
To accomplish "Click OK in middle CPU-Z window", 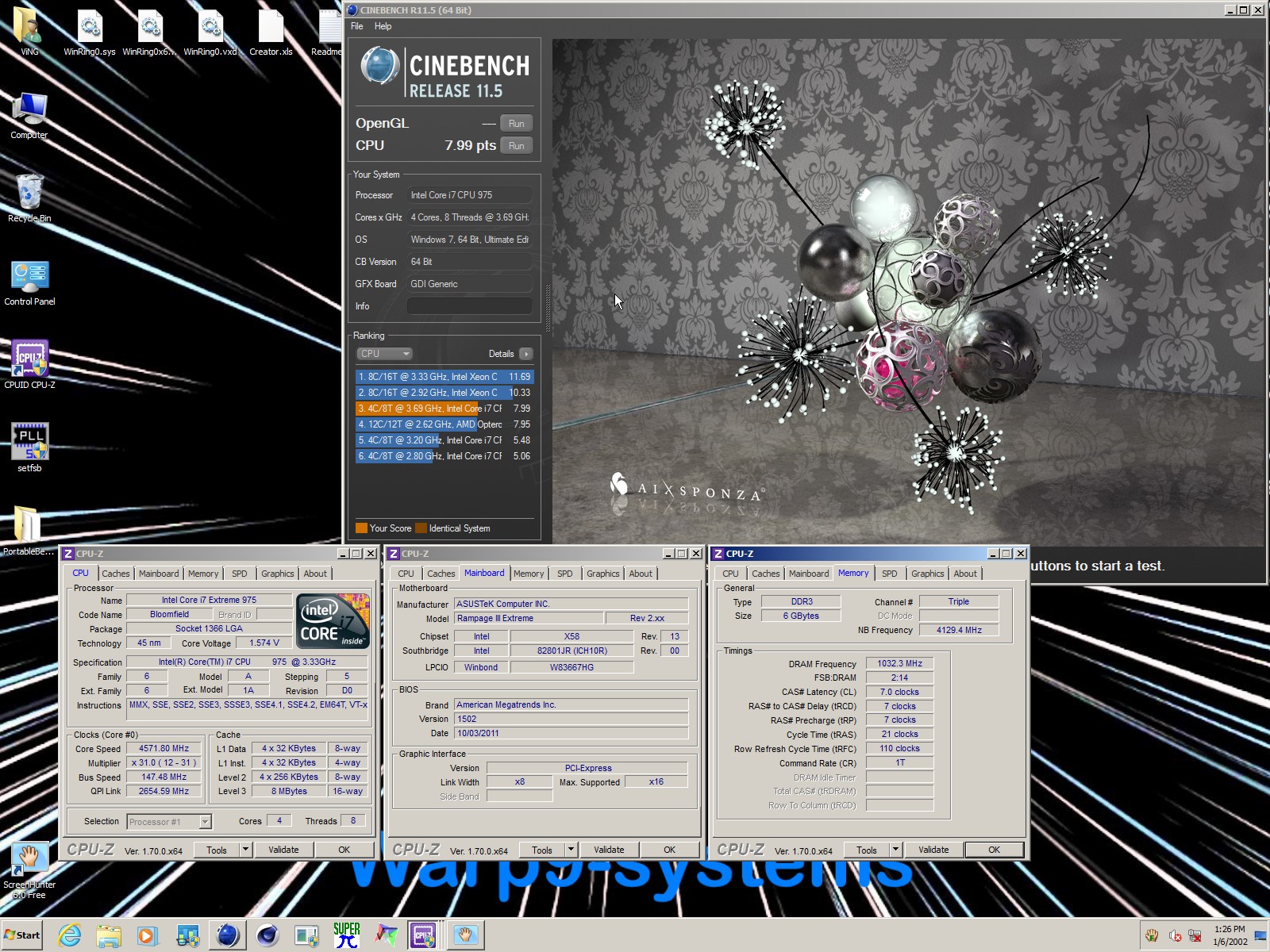I will point(670,850).
